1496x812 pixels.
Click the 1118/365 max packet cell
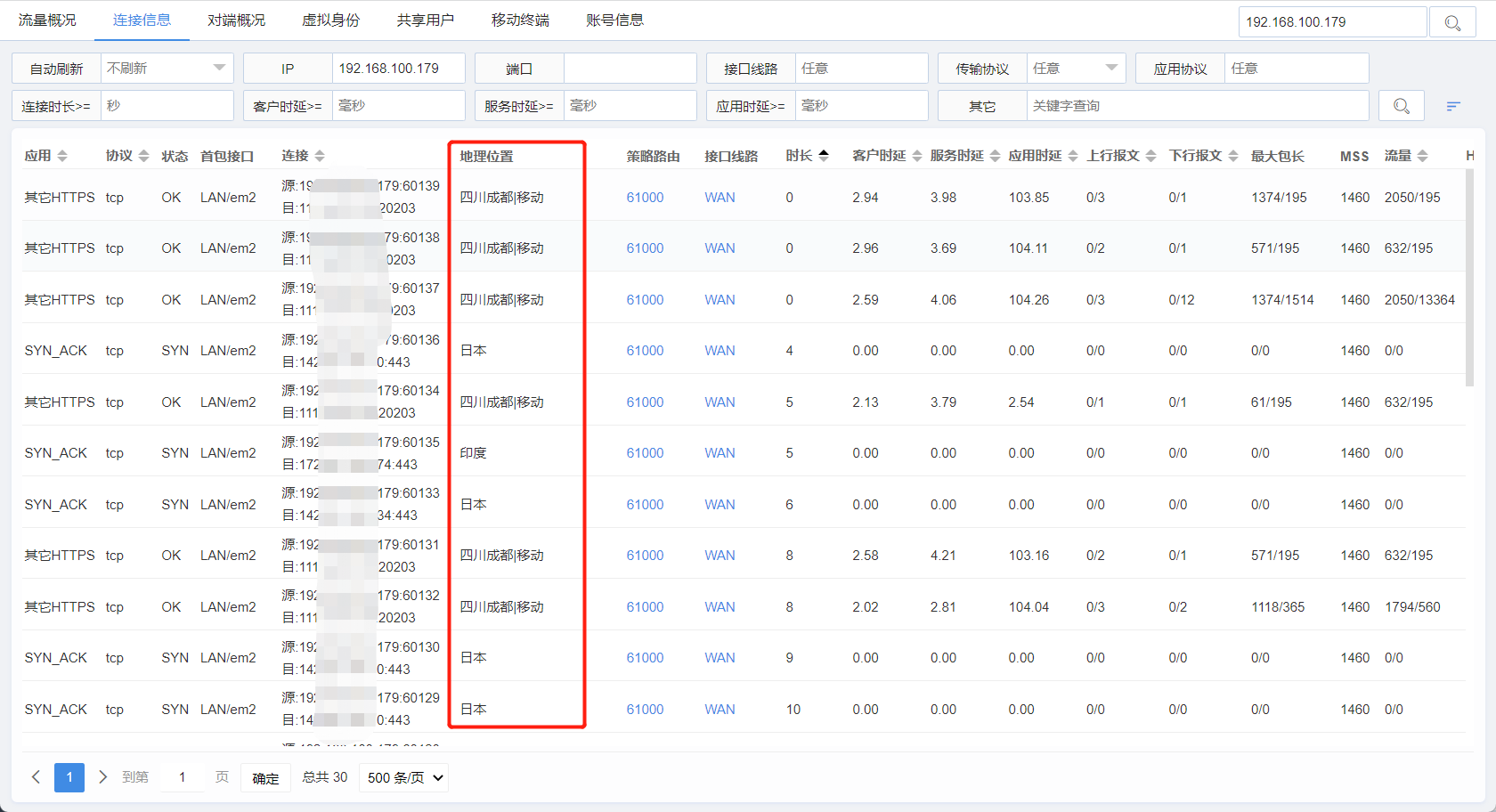1278,607
